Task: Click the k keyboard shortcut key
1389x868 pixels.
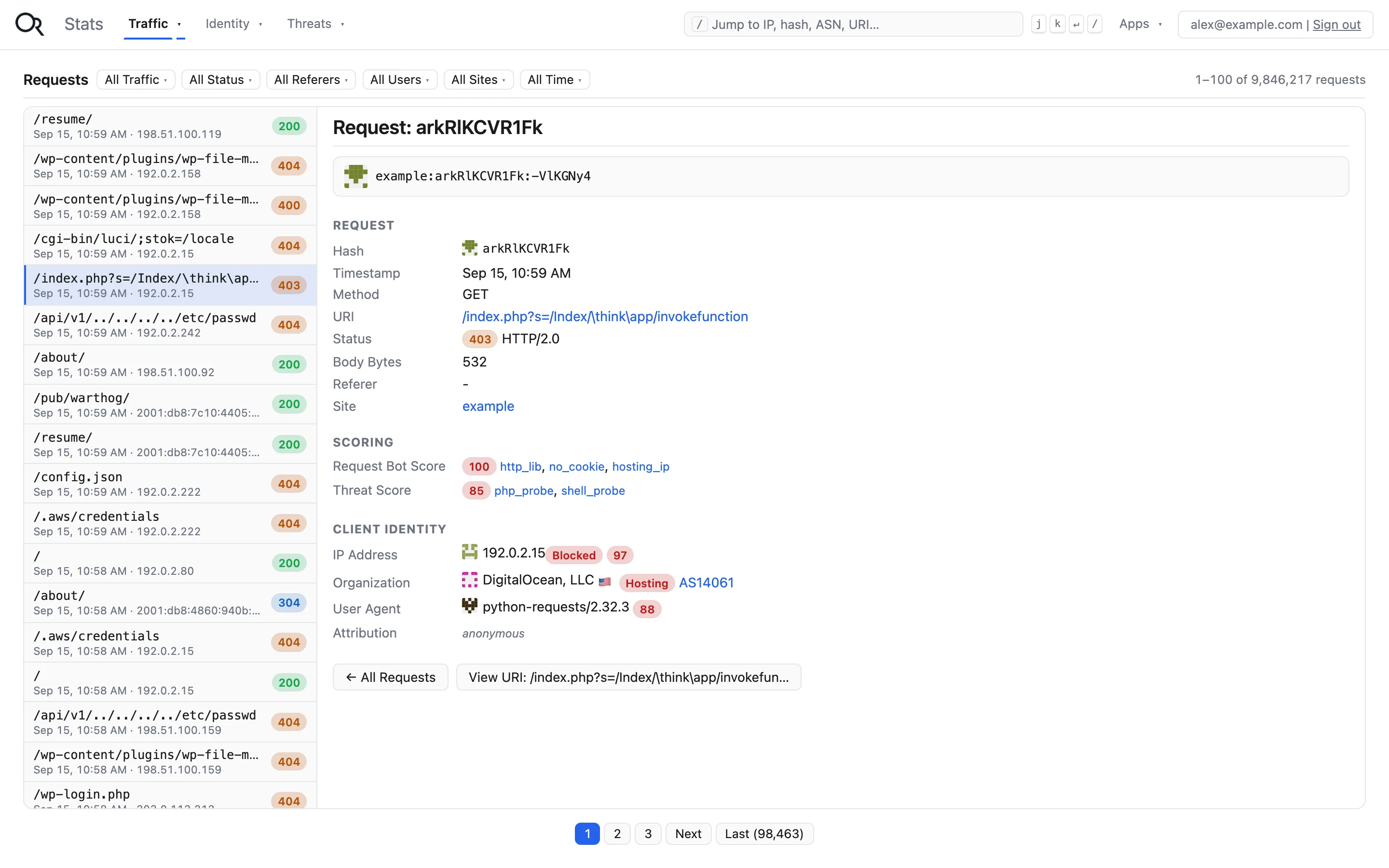Action: [1057, 24]
